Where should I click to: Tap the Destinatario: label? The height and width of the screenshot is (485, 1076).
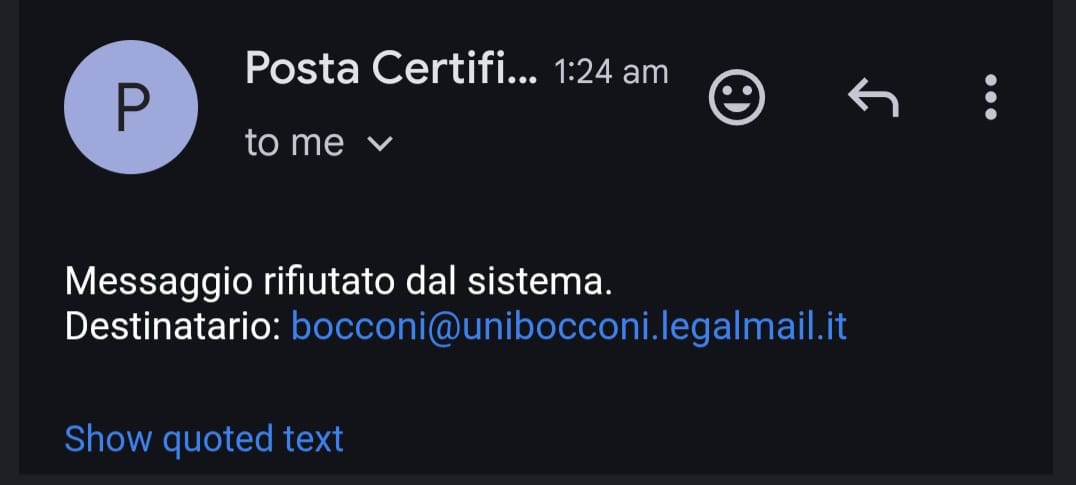(172, 327)
